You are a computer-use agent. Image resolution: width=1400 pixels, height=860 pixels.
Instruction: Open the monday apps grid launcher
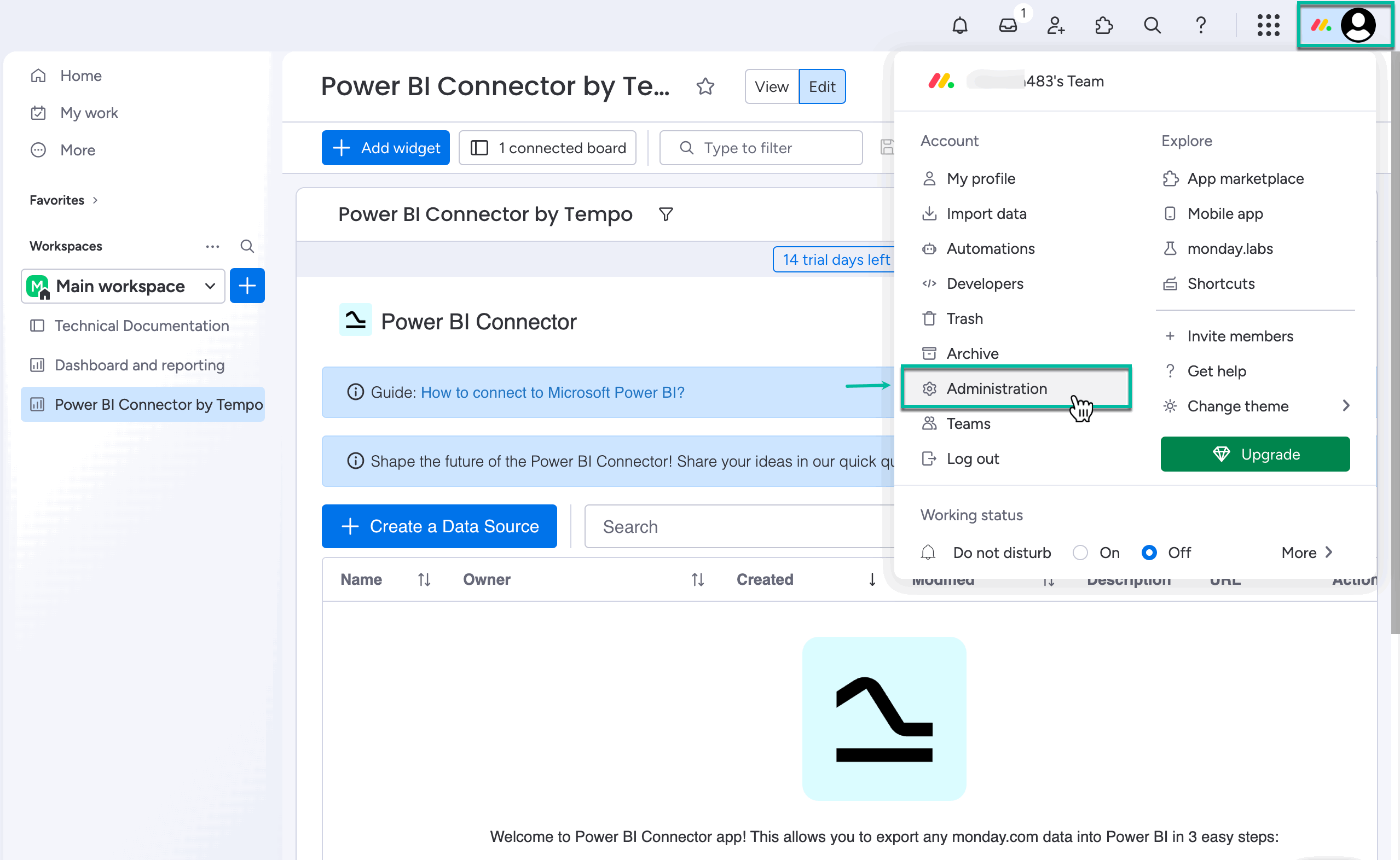[x=1268, y=25]
